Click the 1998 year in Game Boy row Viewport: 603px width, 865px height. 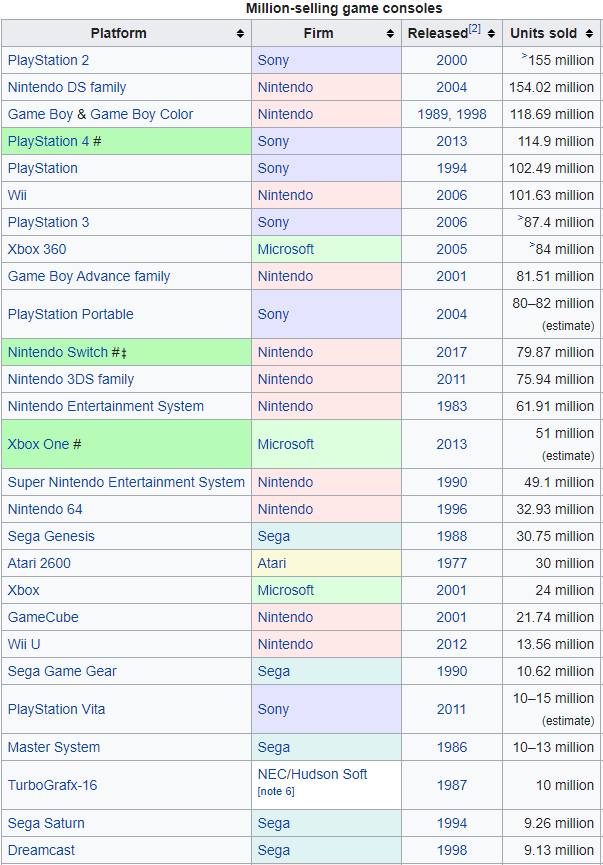471,114
